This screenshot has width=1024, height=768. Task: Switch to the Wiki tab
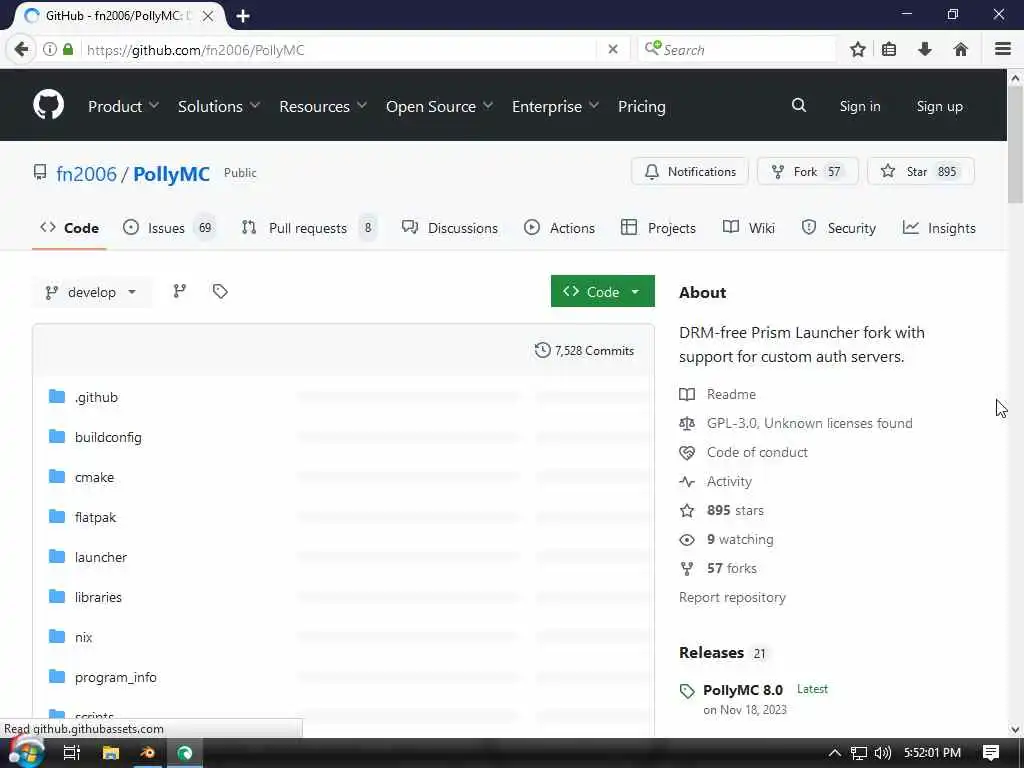748,228
